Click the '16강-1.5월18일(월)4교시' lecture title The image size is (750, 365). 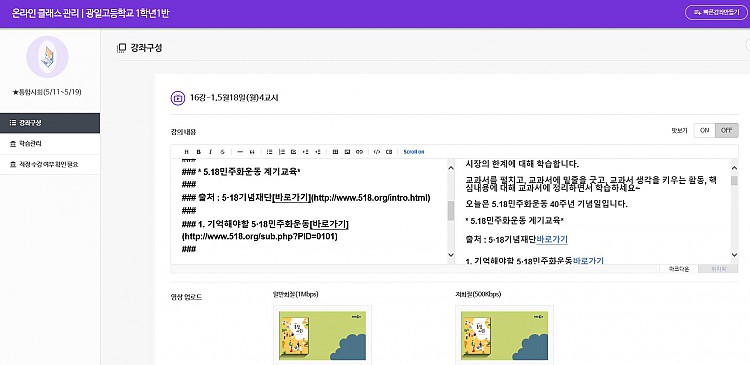point(234,98)
